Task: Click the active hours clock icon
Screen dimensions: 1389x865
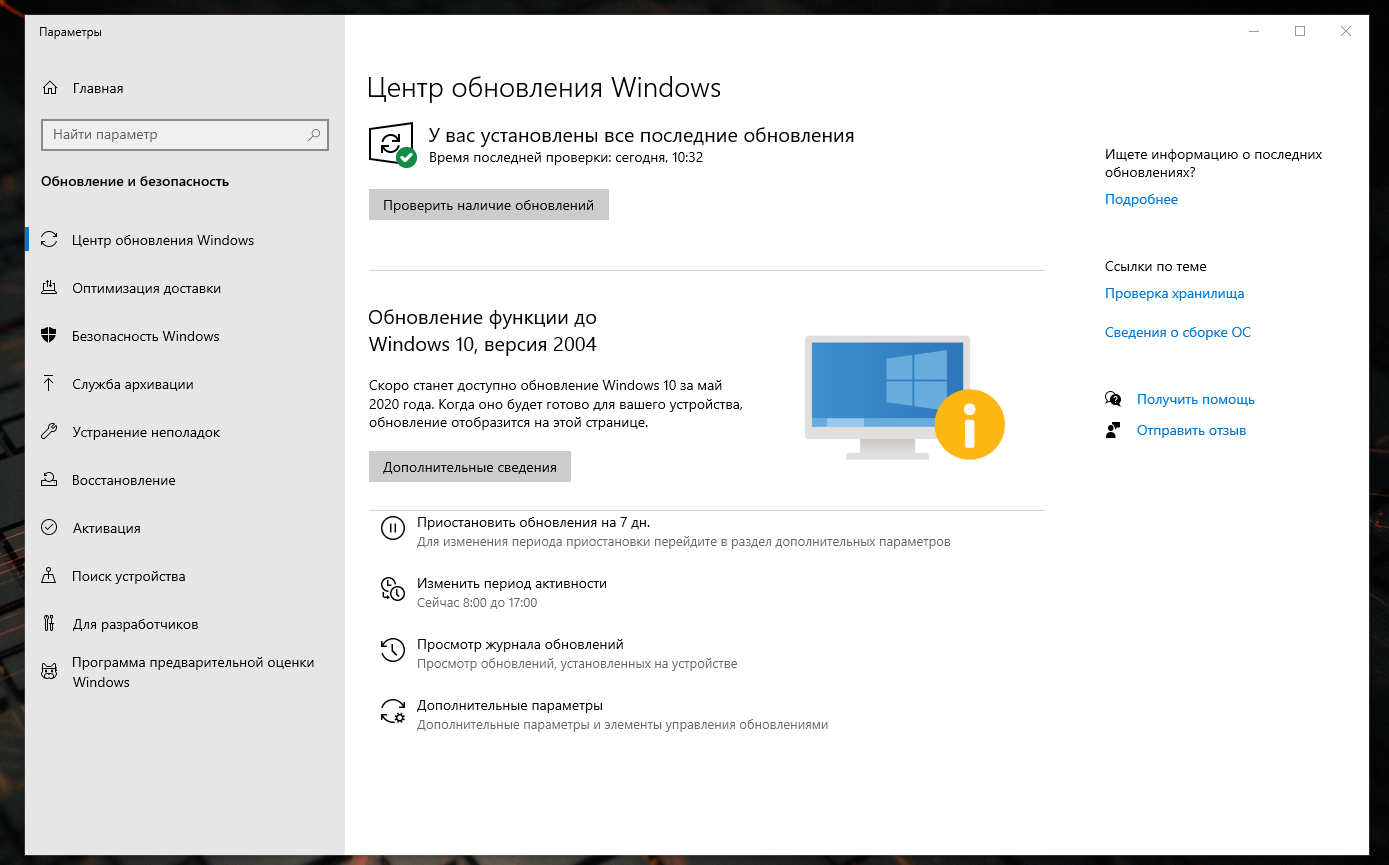Action: coord(393,589)
